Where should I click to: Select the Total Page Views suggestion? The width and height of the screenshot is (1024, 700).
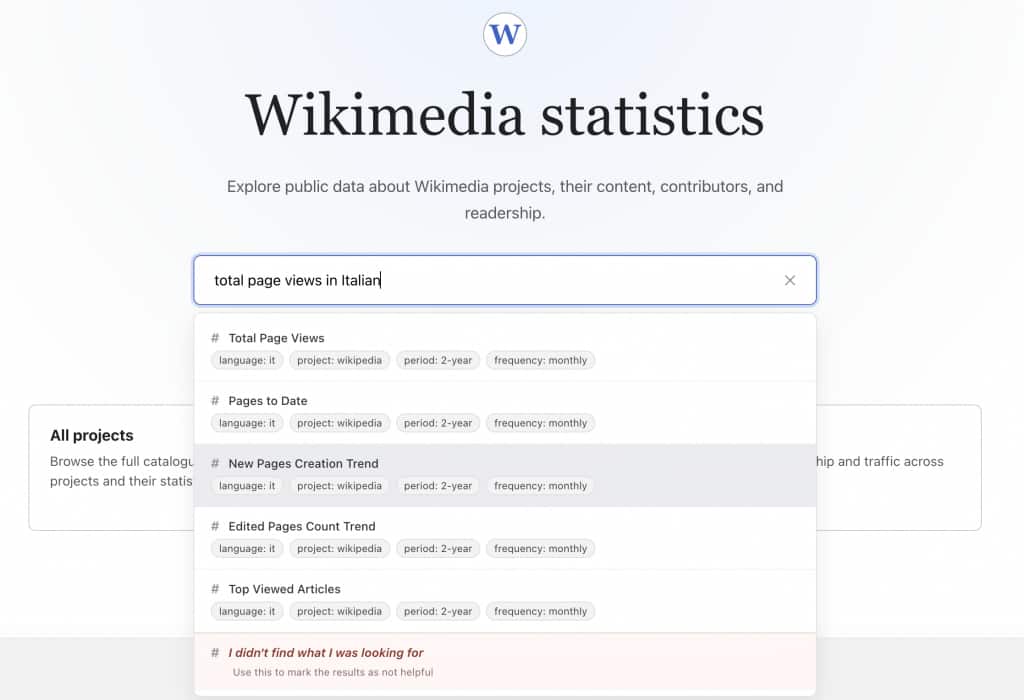505,349
